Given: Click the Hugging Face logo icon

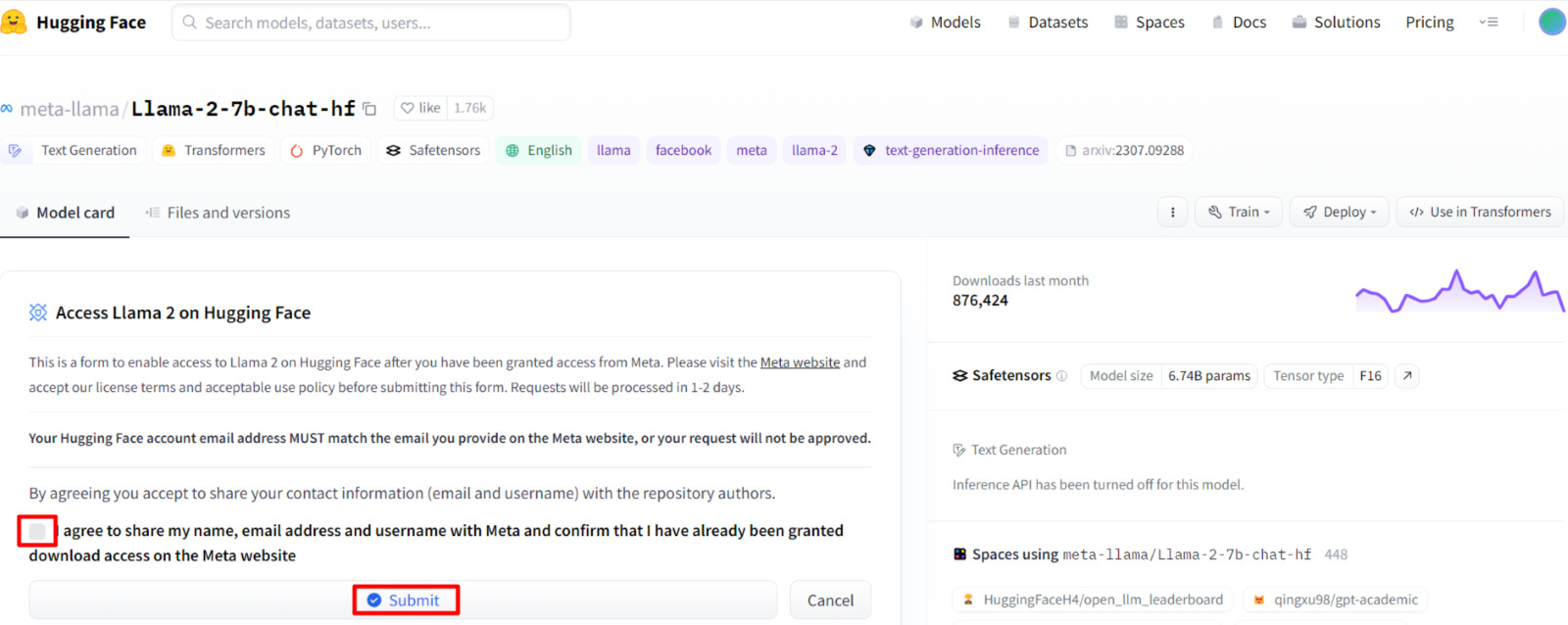Looking at the screenshot, I should coord(15,22).
